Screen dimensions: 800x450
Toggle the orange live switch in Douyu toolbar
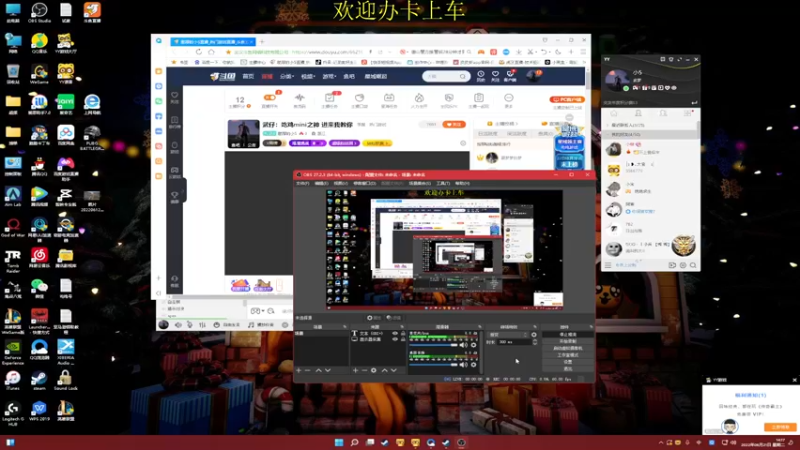tap(269, 97)
